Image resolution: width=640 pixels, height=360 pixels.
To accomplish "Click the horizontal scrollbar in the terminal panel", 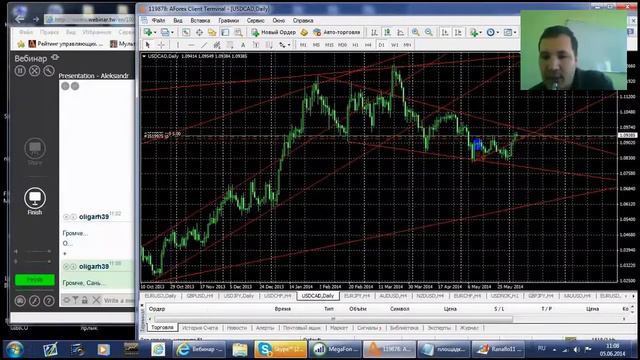I will (x=333, y=319).
